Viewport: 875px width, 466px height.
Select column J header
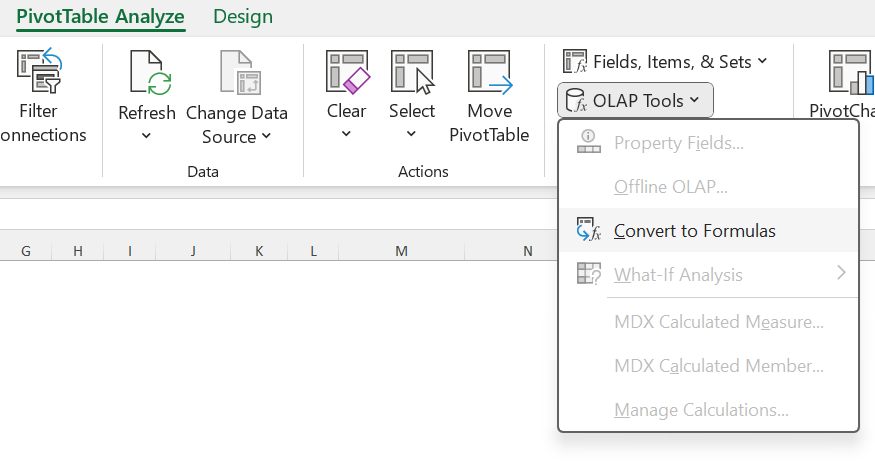[193, 251]
